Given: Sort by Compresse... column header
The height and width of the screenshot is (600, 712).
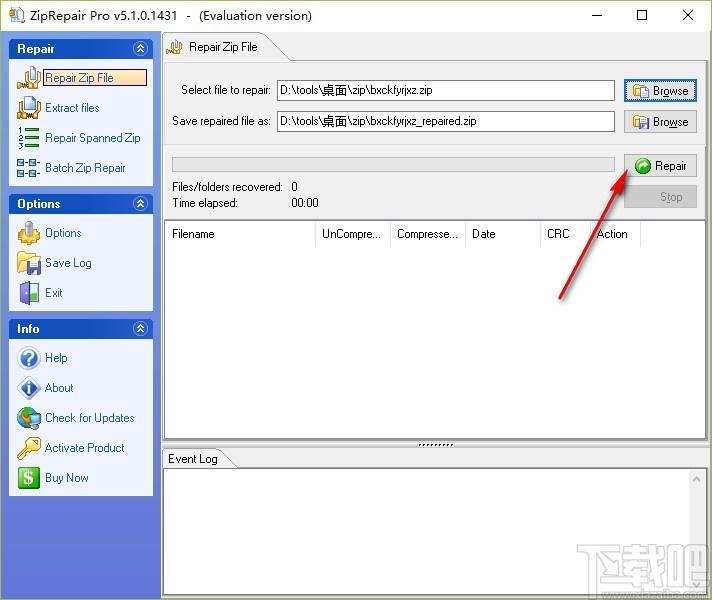Looking at the screenshot, I should click(x=428, y=234).
